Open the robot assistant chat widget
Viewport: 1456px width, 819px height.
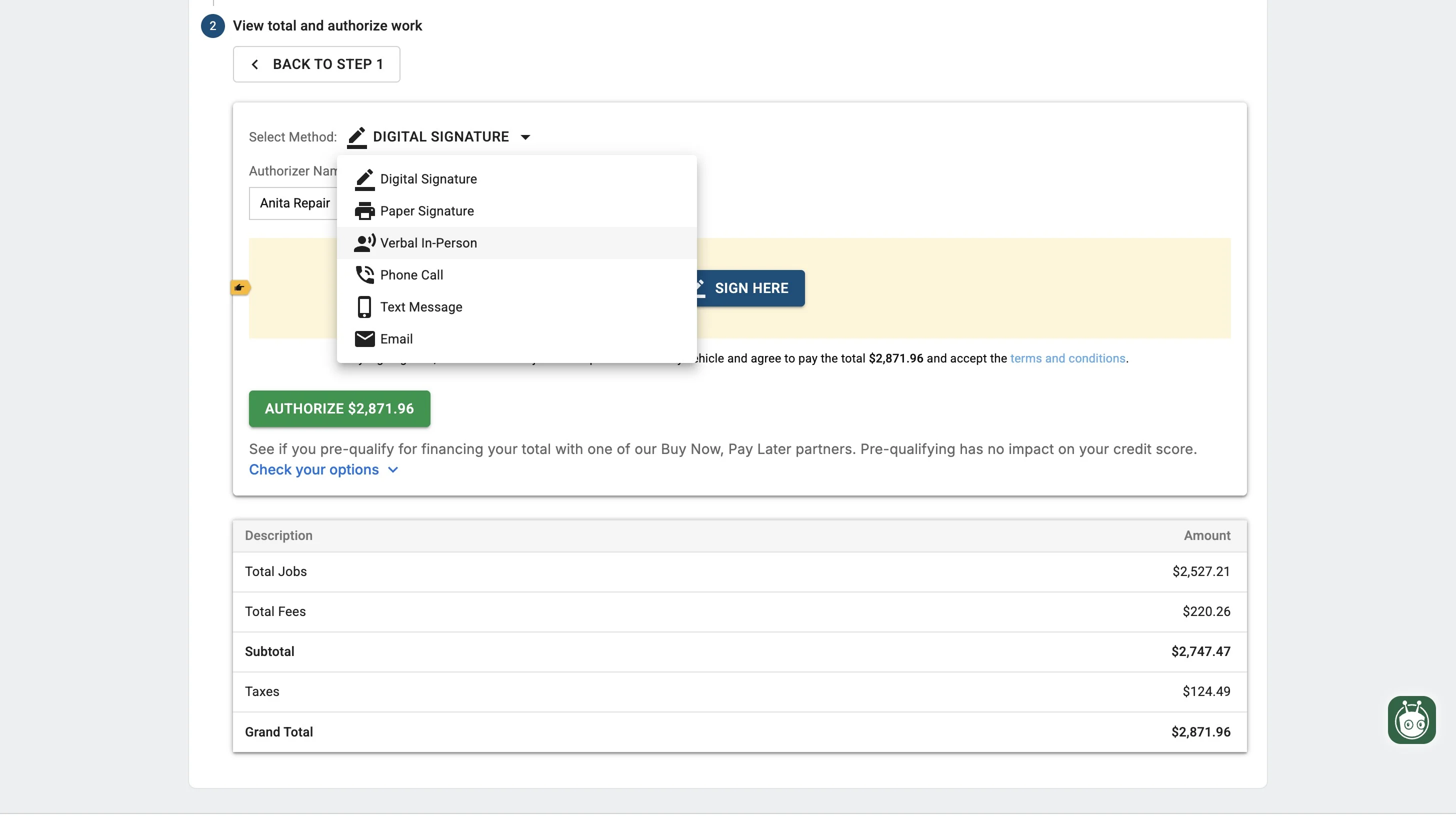pyautogui.click(x=1411, y=719)
